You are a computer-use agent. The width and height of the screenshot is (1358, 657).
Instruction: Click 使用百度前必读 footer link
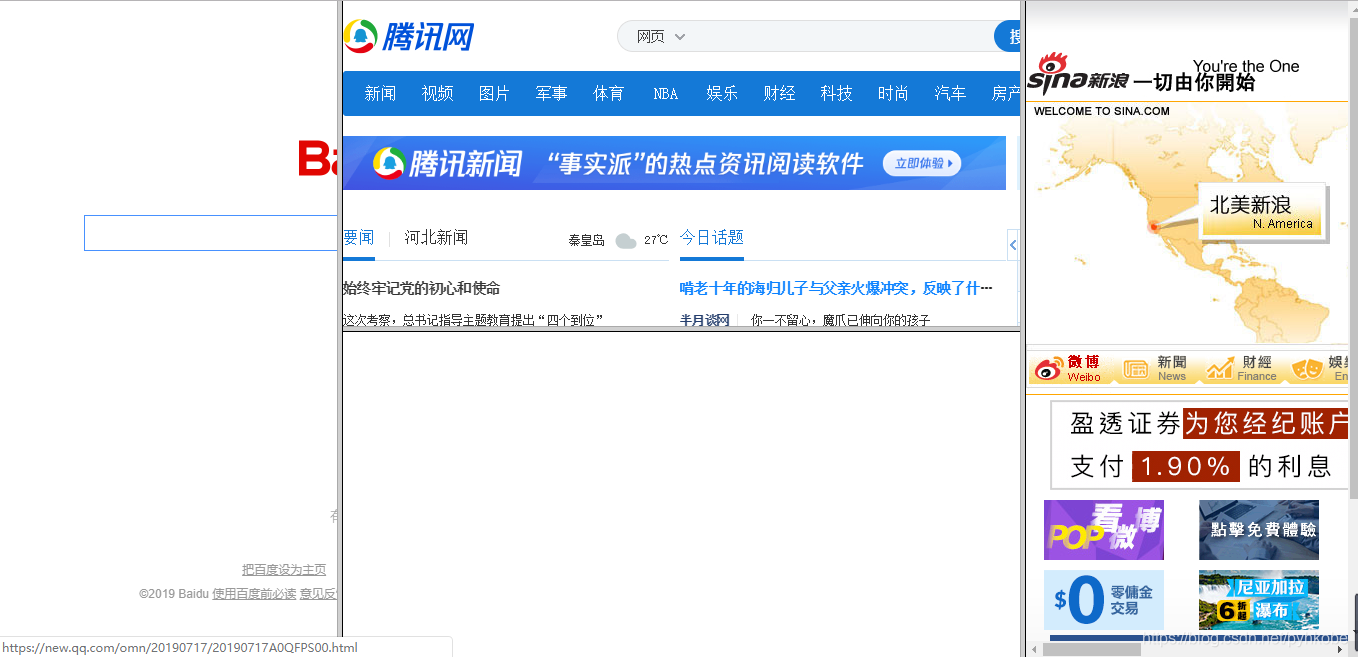[254, 594]
